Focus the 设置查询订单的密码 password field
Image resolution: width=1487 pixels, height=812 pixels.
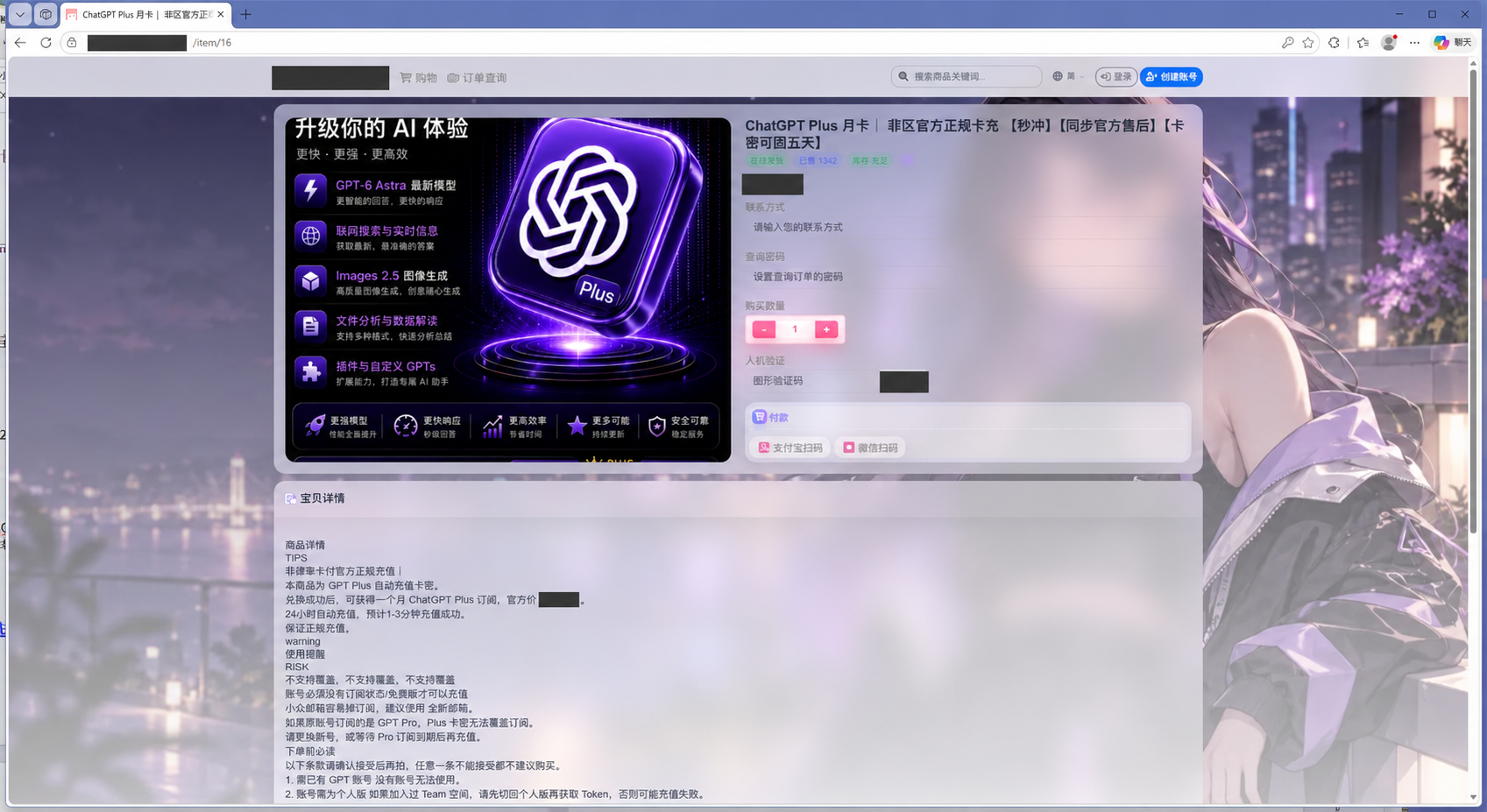click(x=967, y=277)
